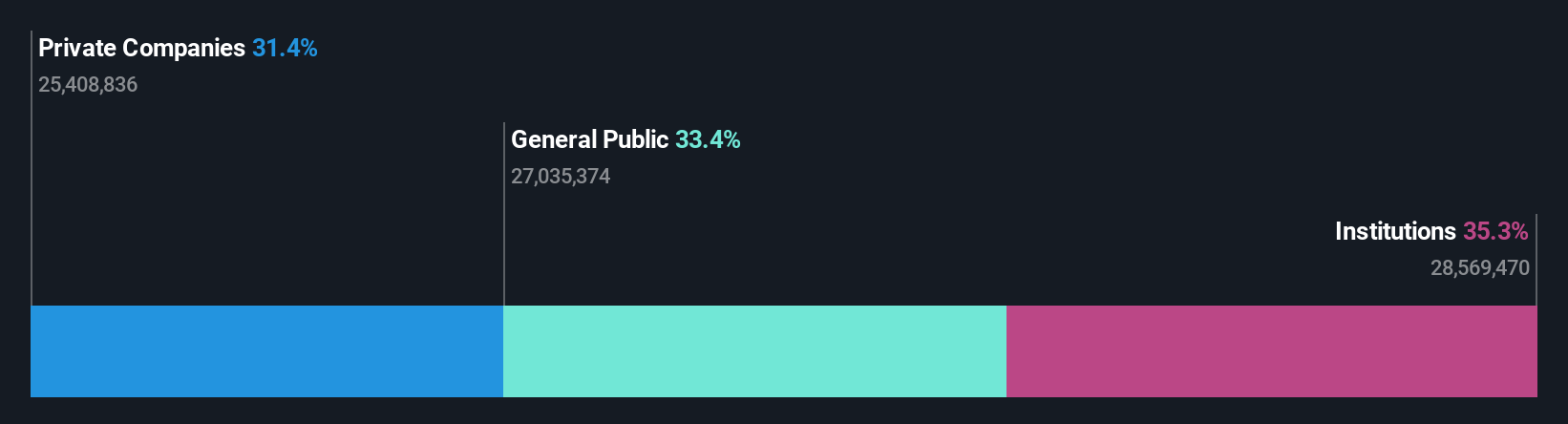Select the pink 35.3% percentage value

tap(1495, 231)
